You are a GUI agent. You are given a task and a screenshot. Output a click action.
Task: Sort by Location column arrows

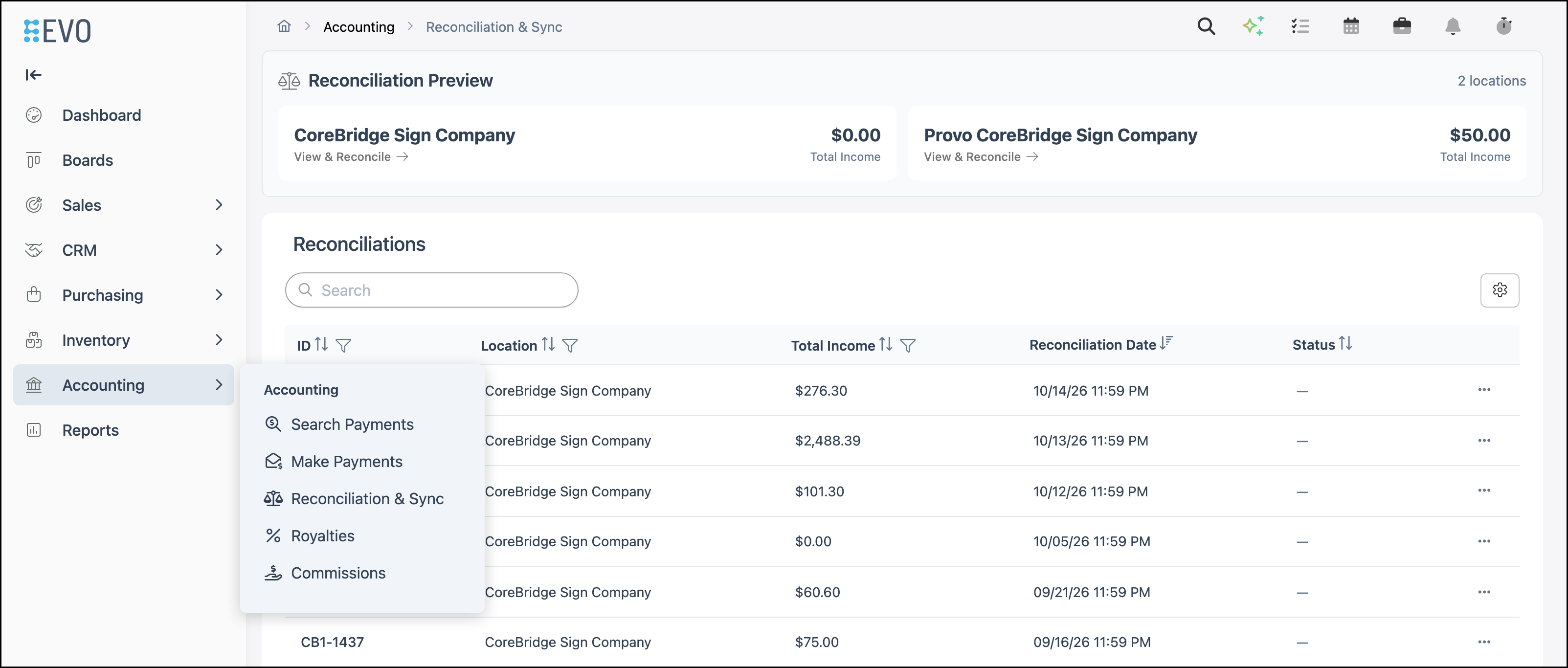[548, 344]
